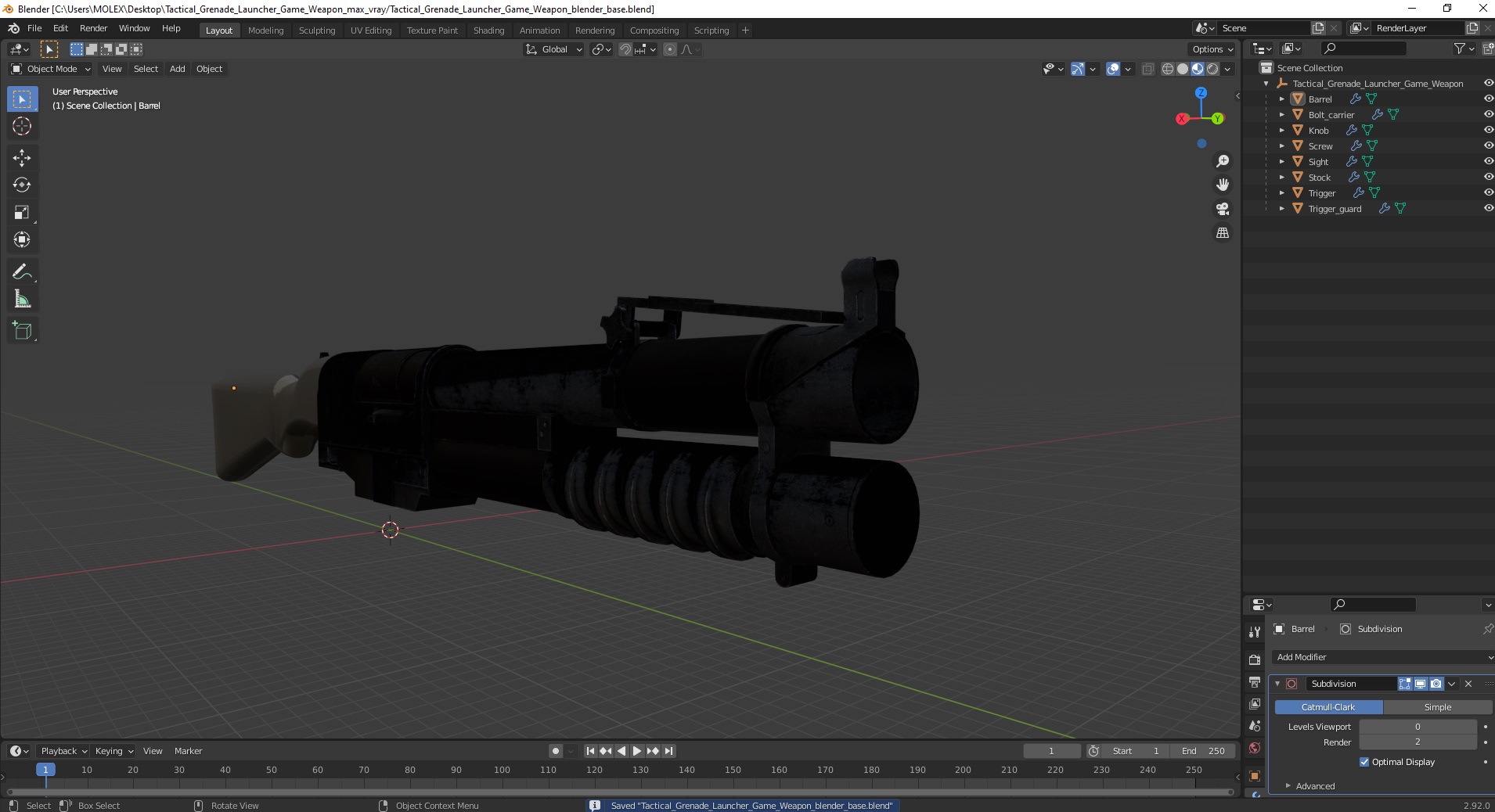The width and height of the screenshot is (1495, 812).
Task: Pick the Scale tool
Action: point(22,213)
